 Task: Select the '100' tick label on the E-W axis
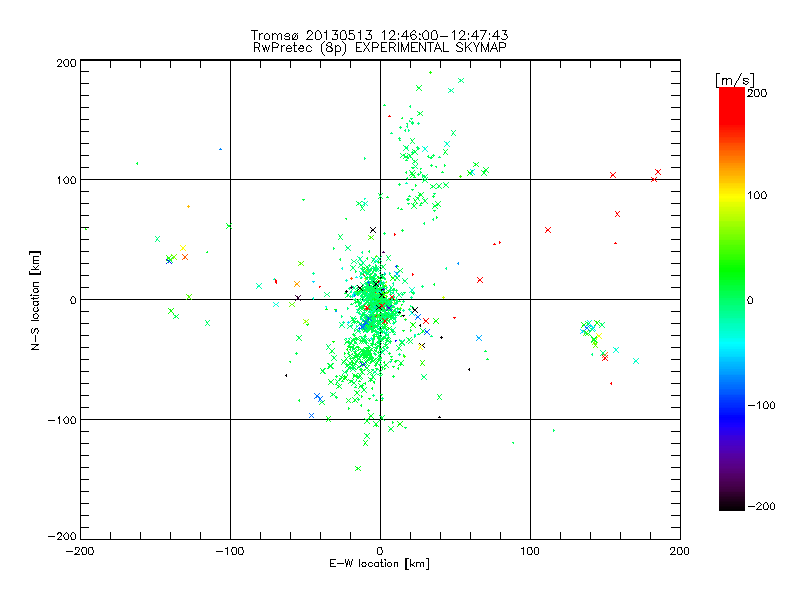(530, 551)
